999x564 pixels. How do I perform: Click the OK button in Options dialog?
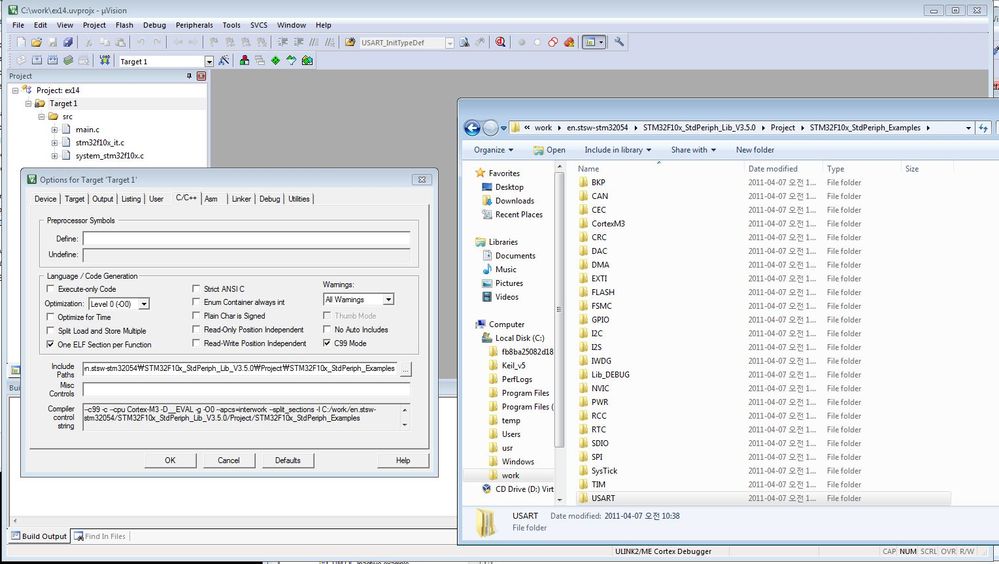170,460
